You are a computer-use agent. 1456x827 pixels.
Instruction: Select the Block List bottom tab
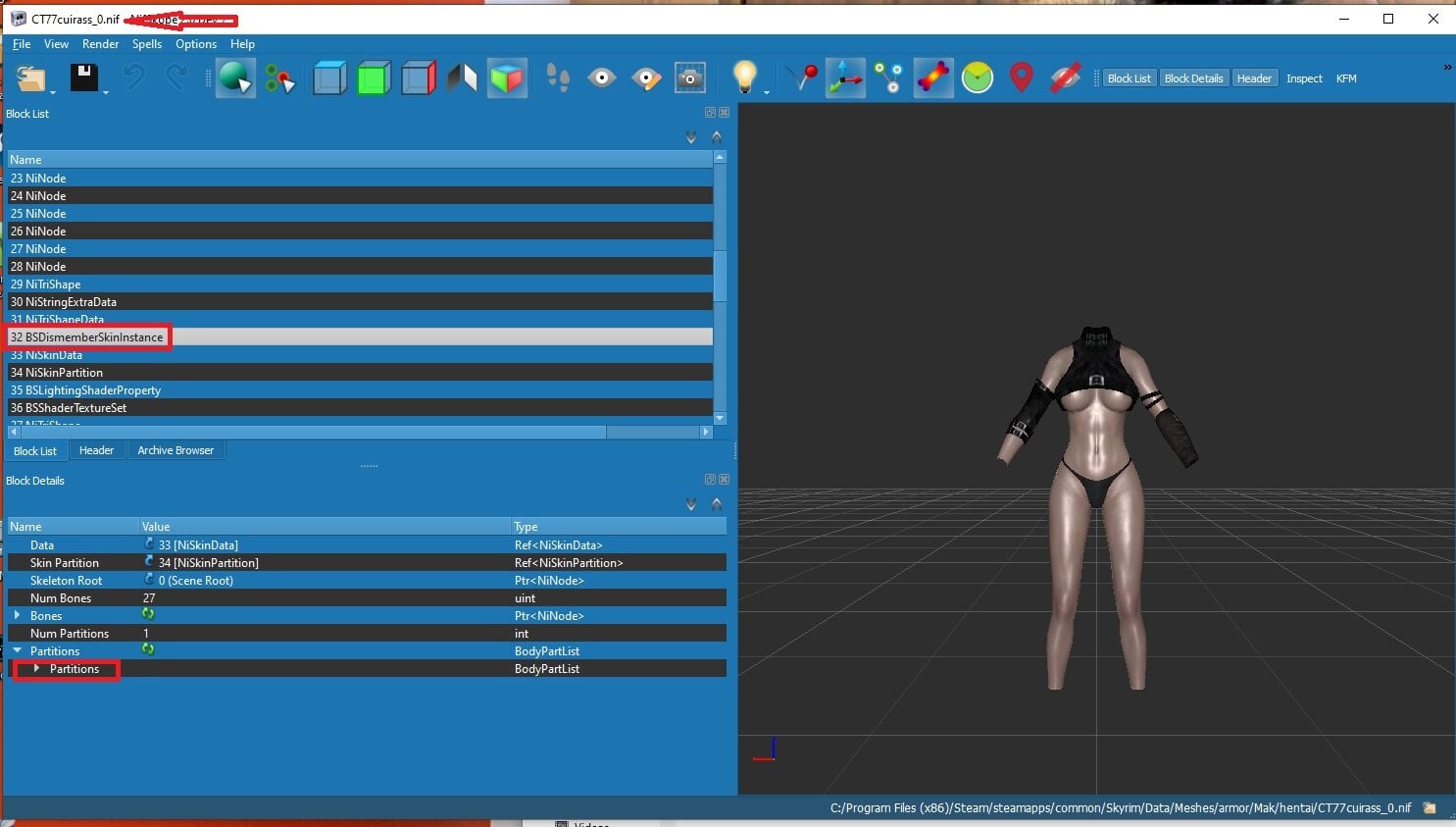(x=35, y=451)
